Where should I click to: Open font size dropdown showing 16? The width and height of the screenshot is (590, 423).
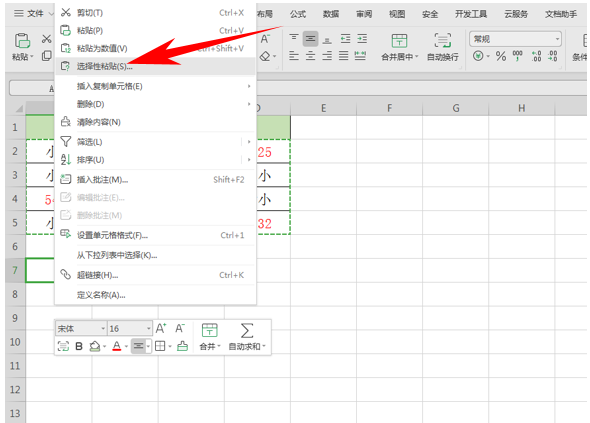(x=130, y=329)
